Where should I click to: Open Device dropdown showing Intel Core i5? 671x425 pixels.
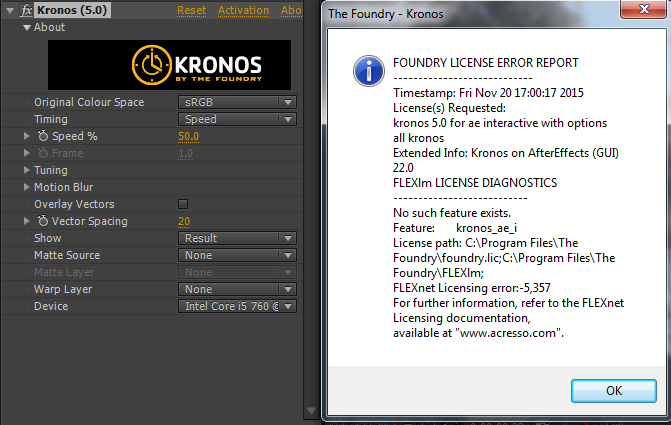point(237,306)
